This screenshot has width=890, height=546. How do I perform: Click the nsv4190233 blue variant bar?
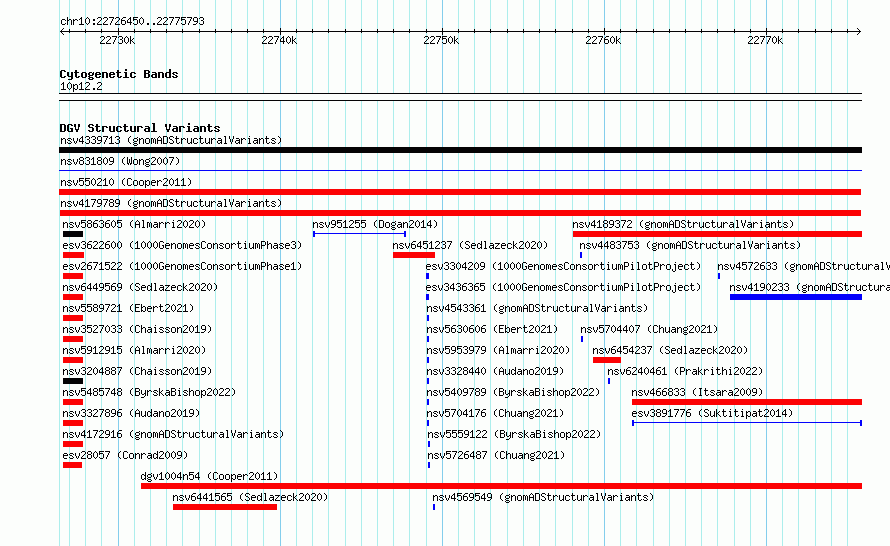[796, 297]
